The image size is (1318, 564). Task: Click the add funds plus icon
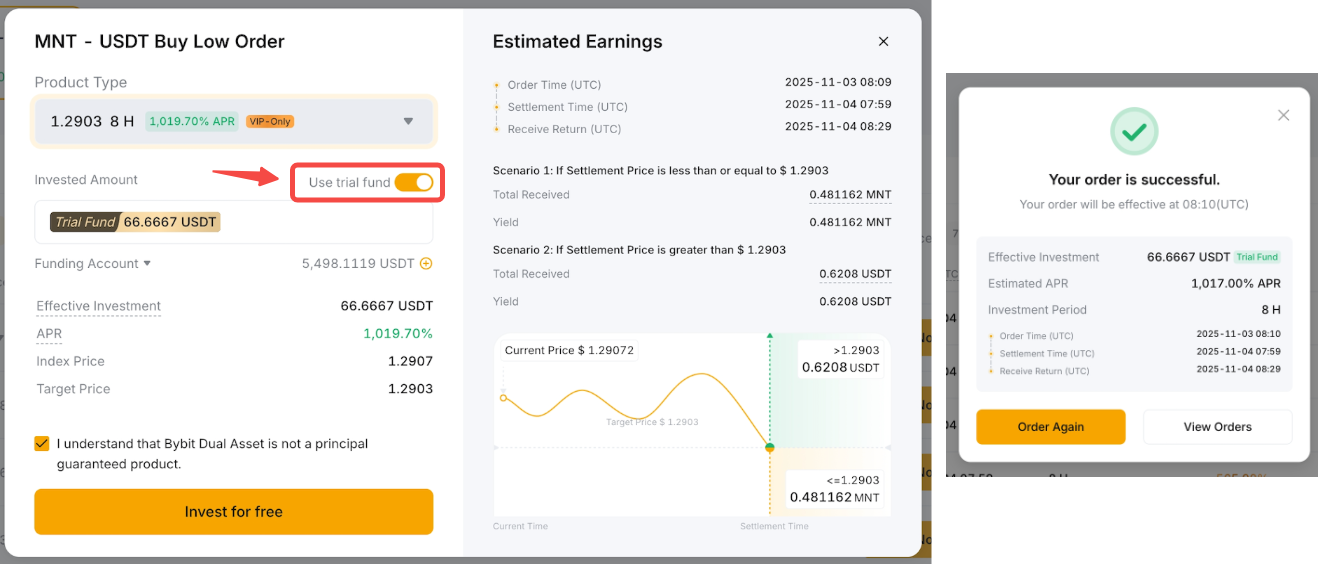click(x=426, y=264)
